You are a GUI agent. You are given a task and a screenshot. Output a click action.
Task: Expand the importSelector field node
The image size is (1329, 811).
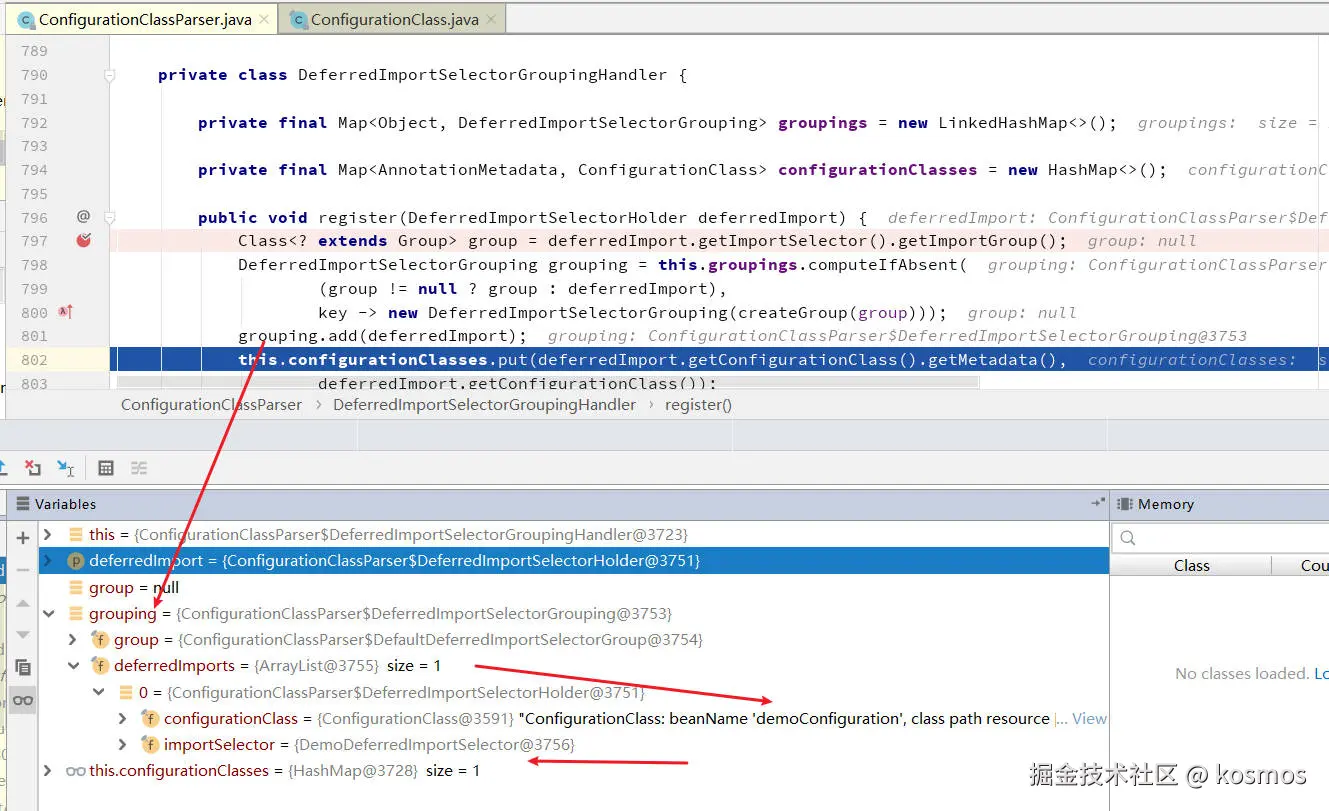tap(123, 745)
